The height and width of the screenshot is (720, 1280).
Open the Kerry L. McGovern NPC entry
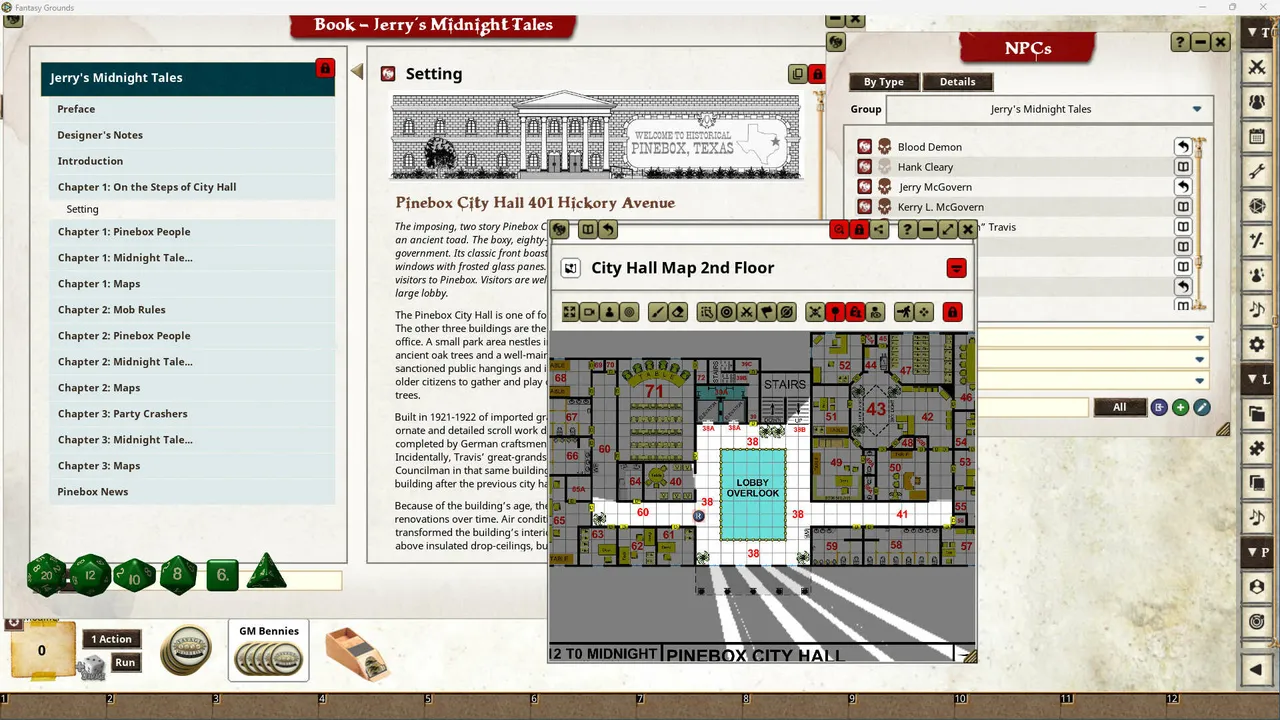tap(1014, 207)
